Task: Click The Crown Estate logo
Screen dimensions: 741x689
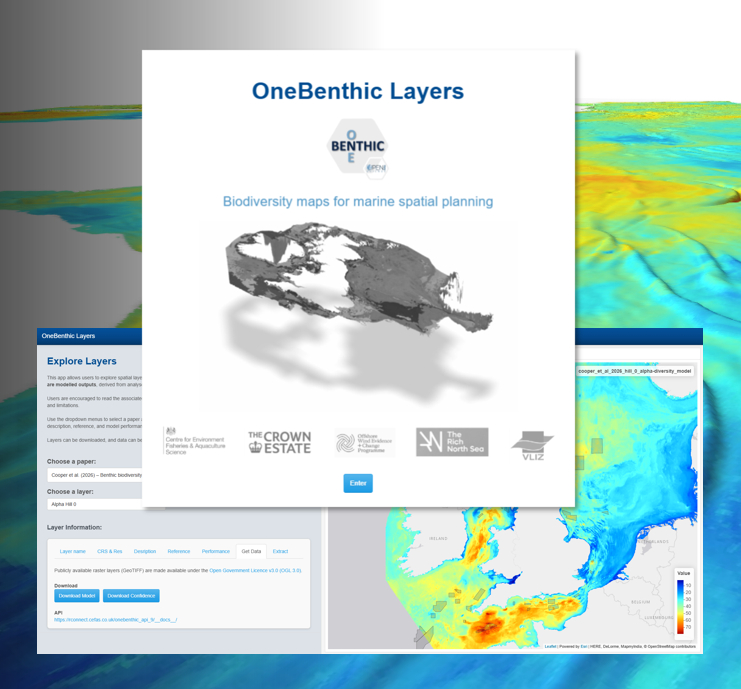Action: (x=279, y=442)
